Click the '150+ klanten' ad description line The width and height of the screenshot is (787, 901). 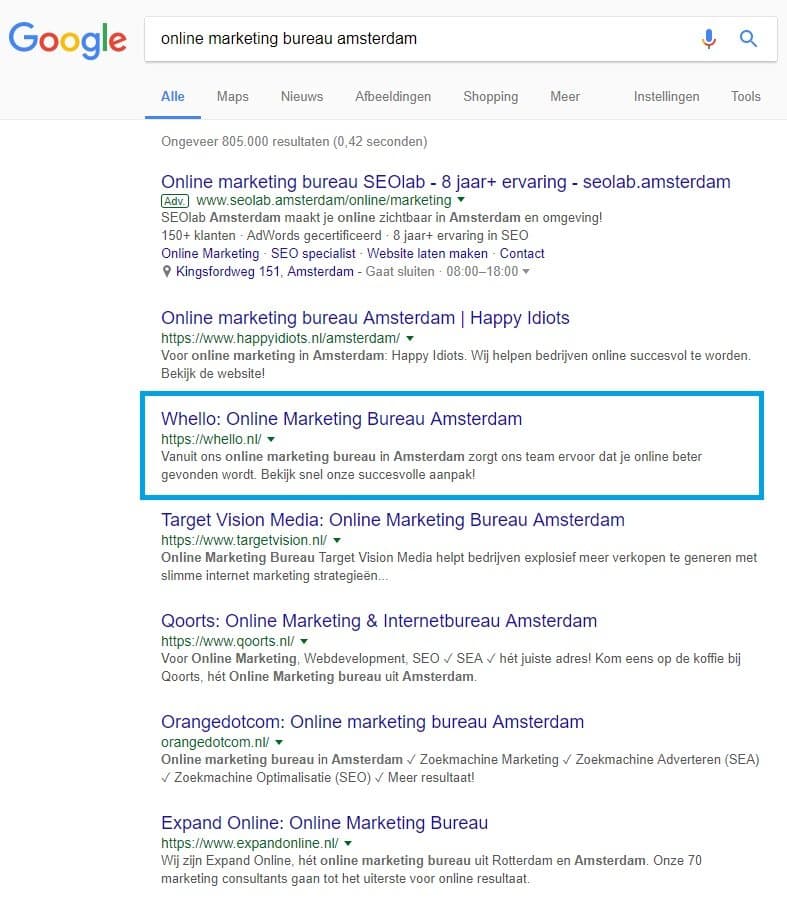tap(345, 236)
